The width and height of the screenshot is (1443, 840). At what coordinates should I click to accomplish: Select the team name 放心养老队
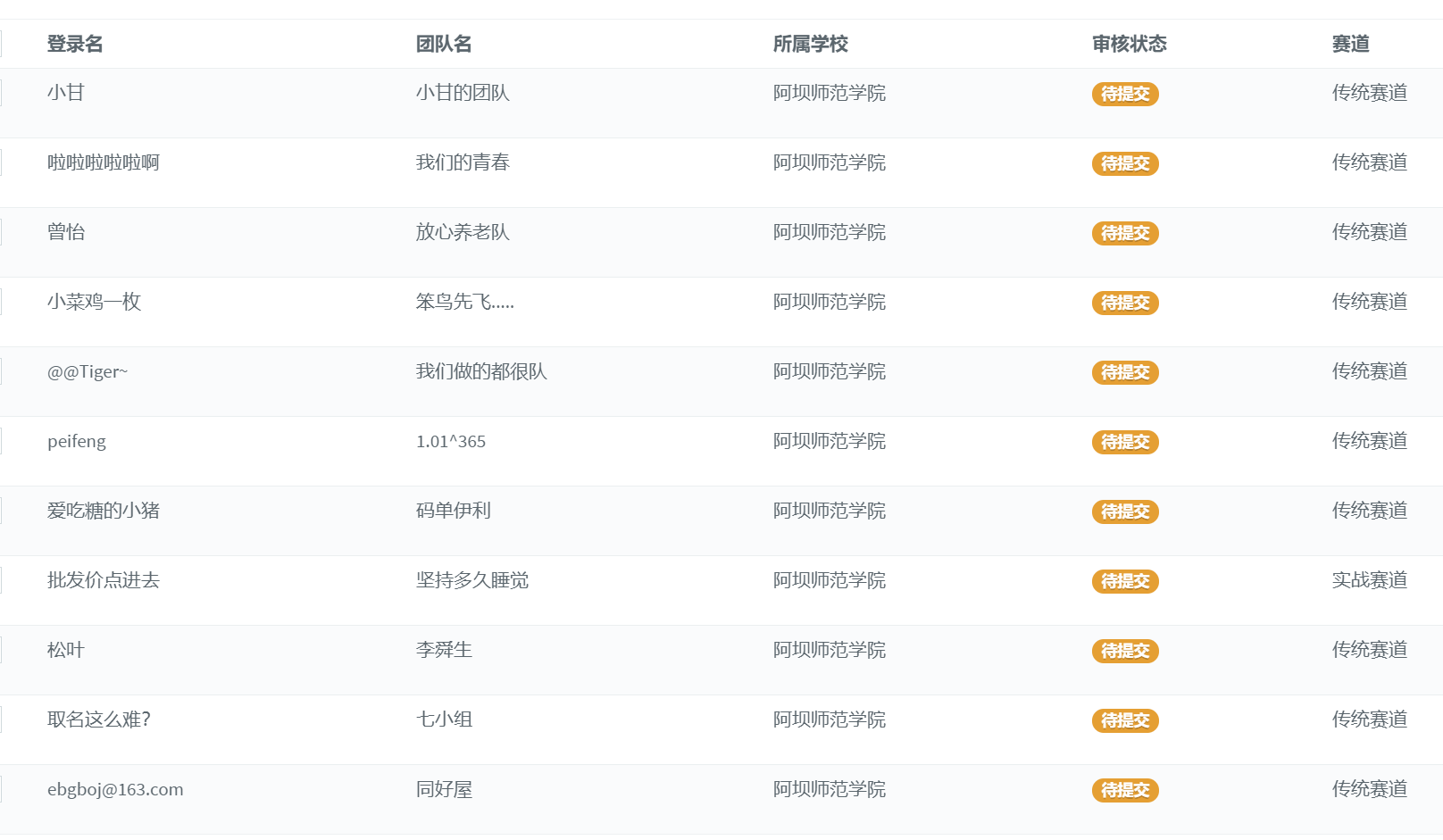[463, 232]
